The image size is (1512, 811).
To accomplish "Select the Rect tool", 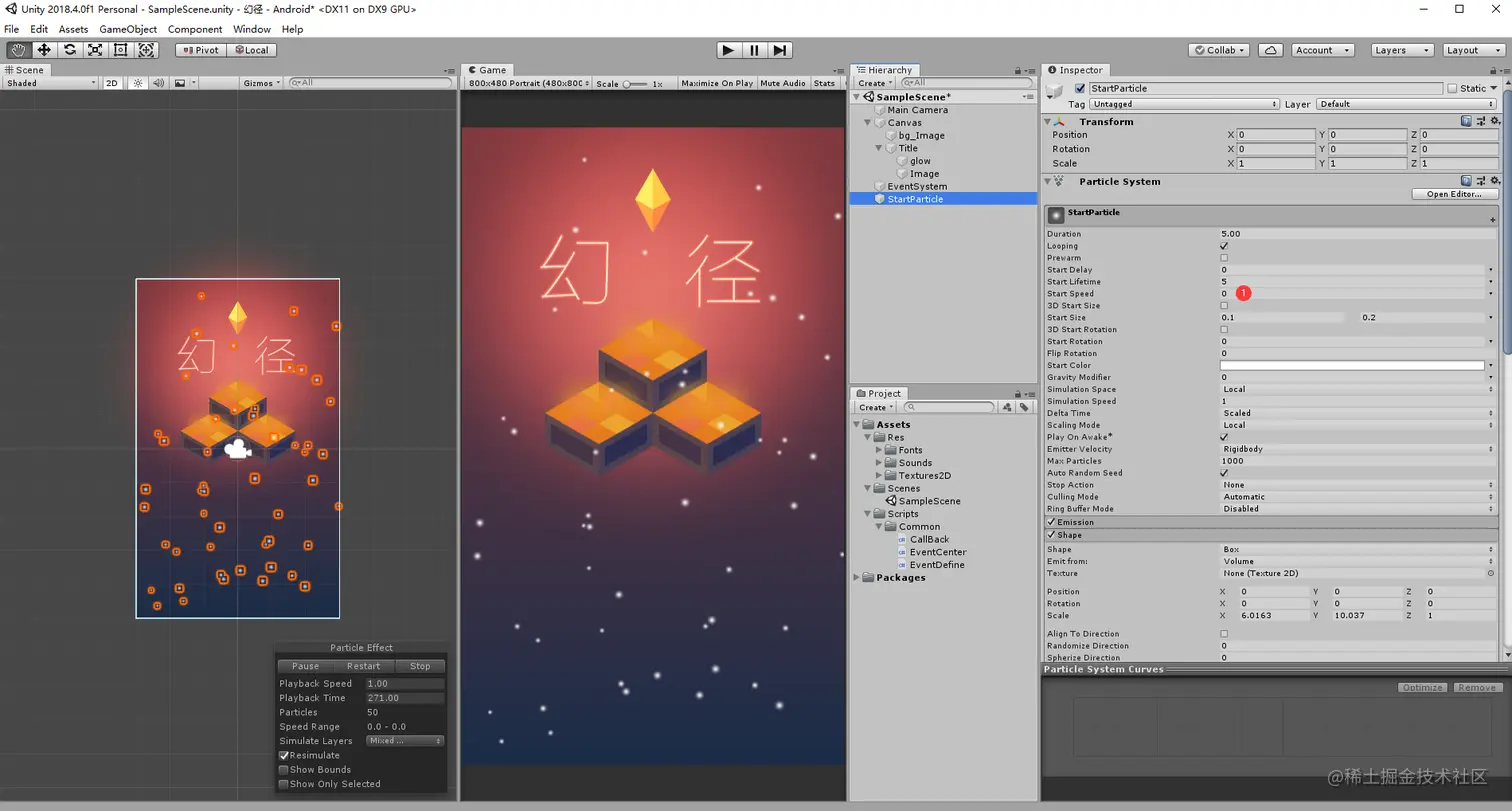I will pos(121,50).
